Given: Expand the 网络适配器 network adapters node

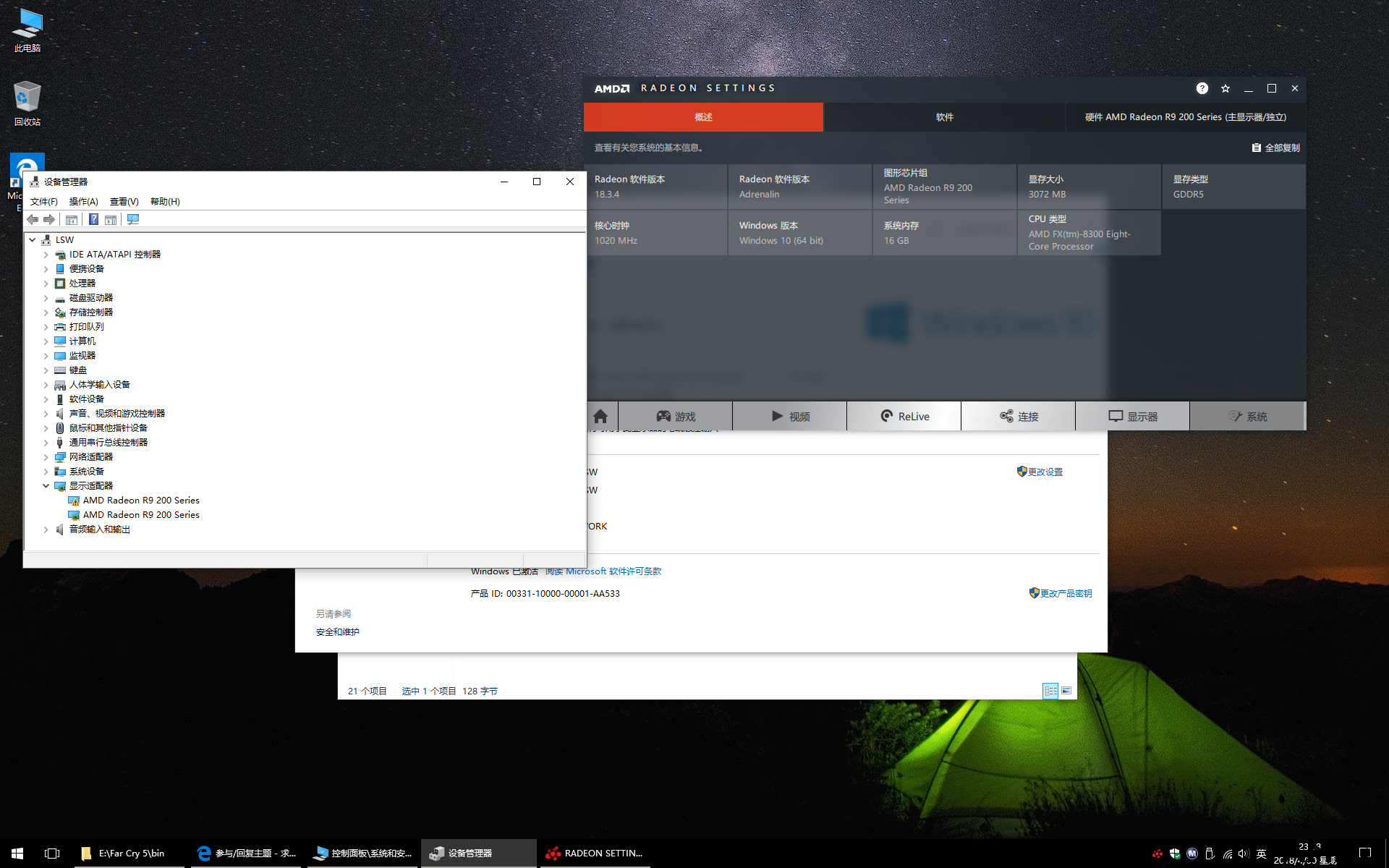Looking at the screenshot, I should pyautogui.click(x=46, y=457).
